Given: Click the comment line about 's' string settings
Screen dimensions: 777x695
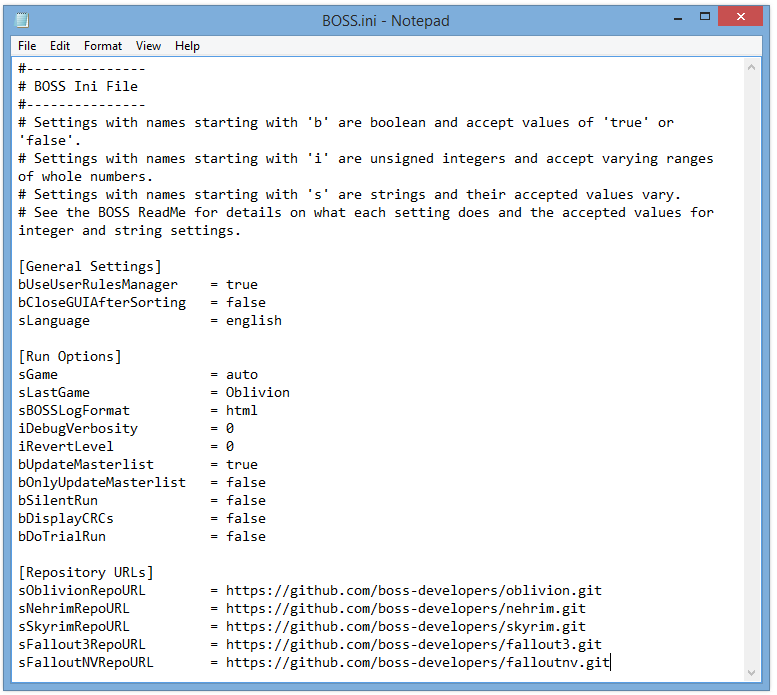Looking at the screenshot, I should pyautogui.click(x=349, y=195).
